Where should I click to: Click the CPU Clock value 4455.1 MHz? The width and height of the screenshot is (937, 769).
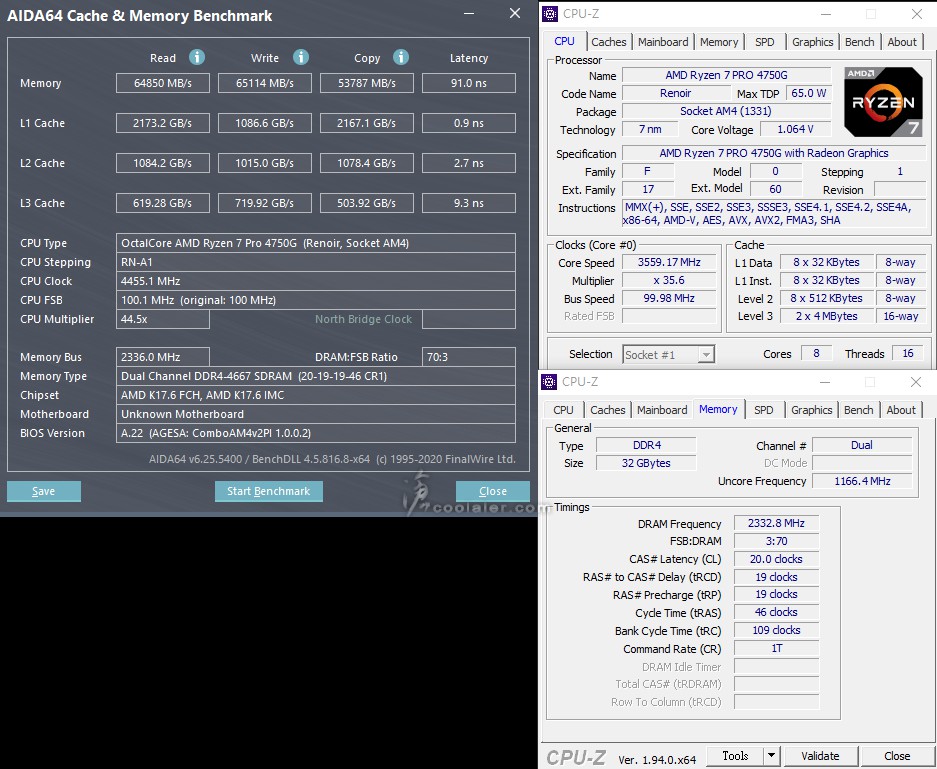coord(316,281)
